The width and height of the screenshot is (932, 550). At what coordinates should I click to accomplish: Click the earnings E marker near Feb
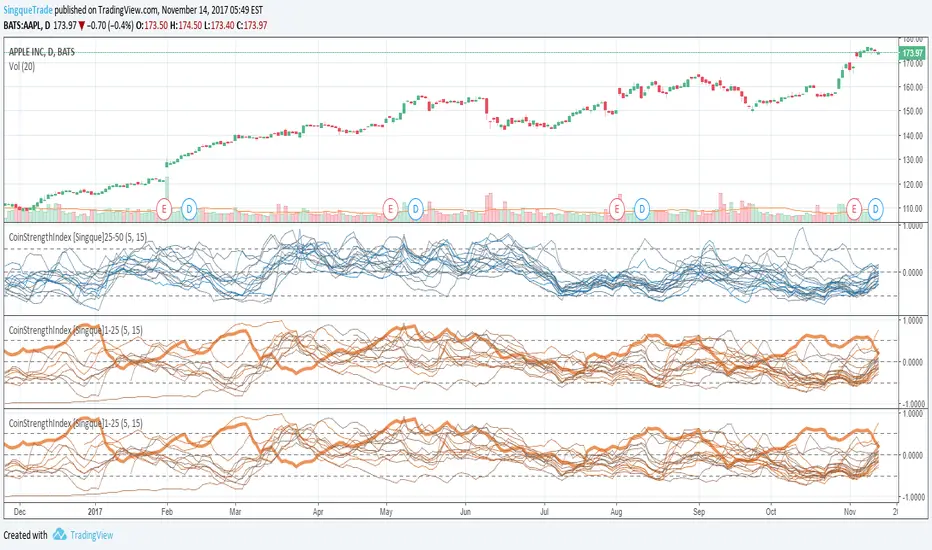click(163, 209)
